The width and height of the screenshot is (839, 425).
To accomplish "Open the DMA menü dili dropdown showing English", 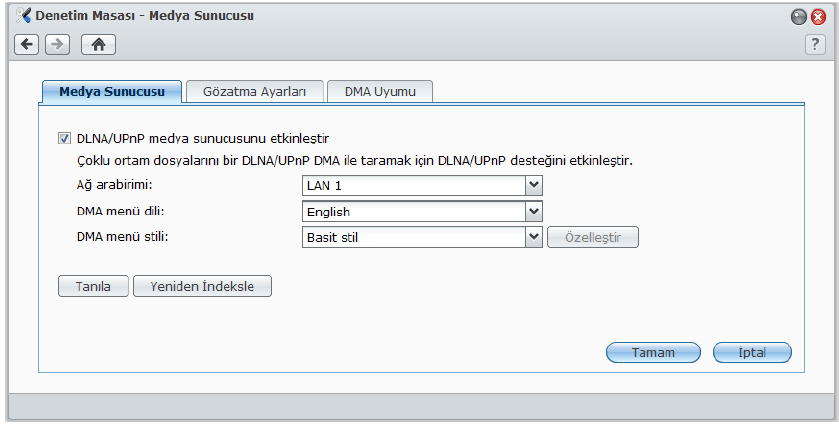I will [534, 211].
